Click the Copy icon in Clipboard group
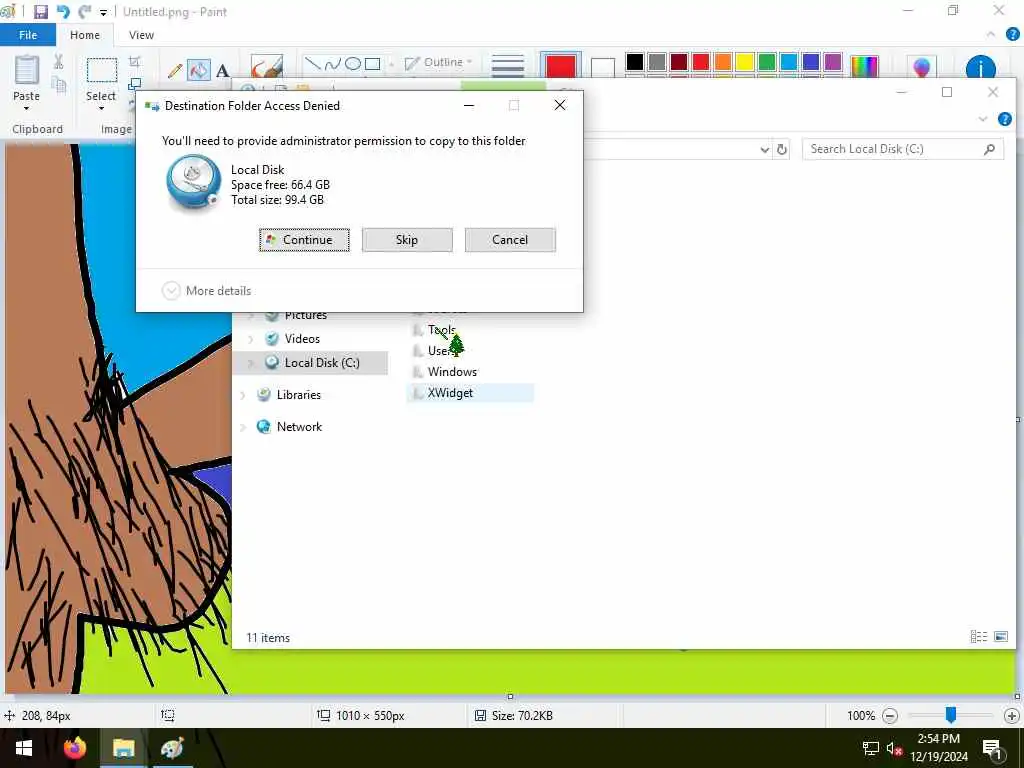Image resolution: width=1024 pixels, height=768 pixels. 58,84
